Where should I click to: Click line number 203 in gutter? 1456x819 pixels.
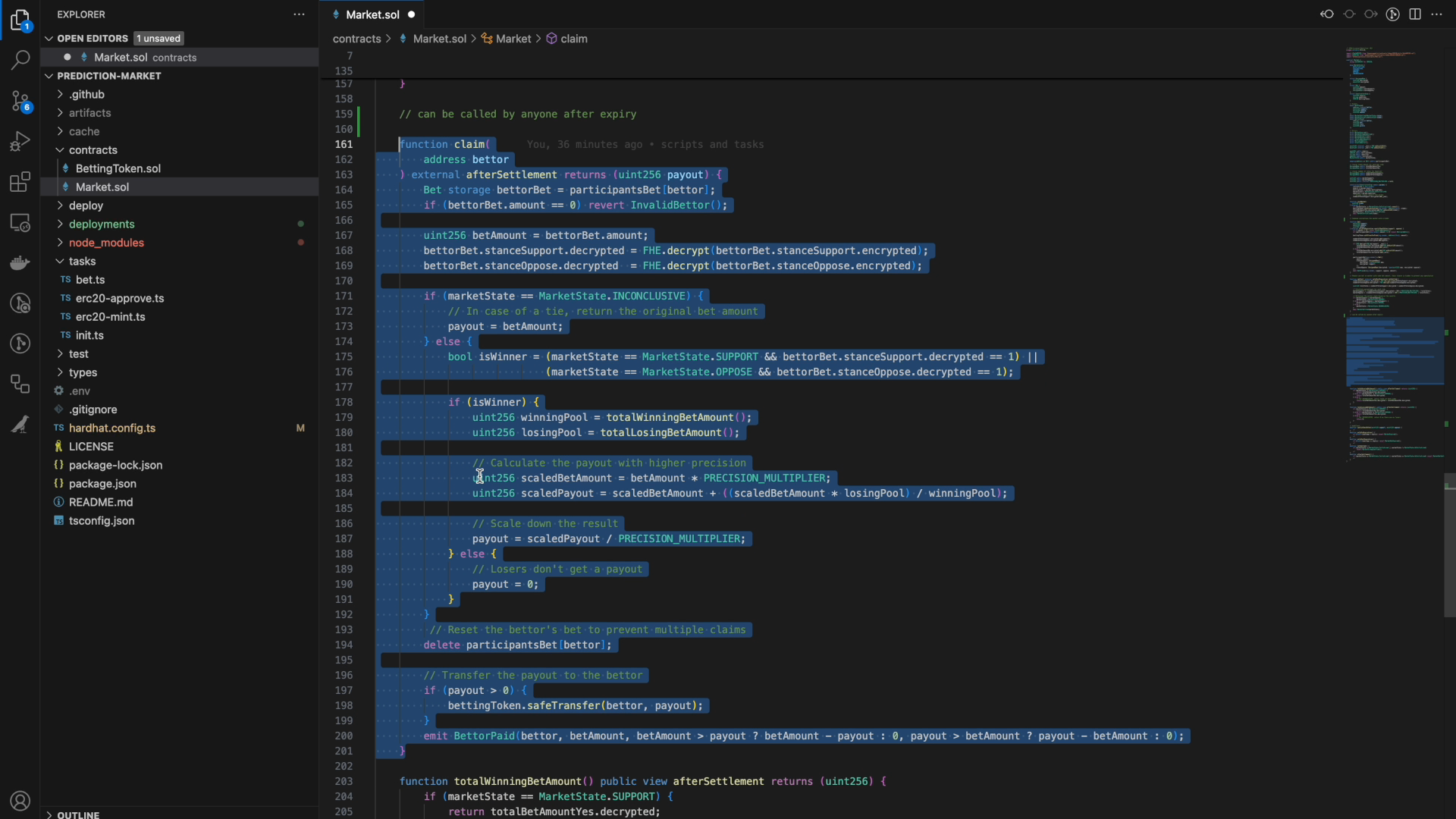[x=344, y=781]
